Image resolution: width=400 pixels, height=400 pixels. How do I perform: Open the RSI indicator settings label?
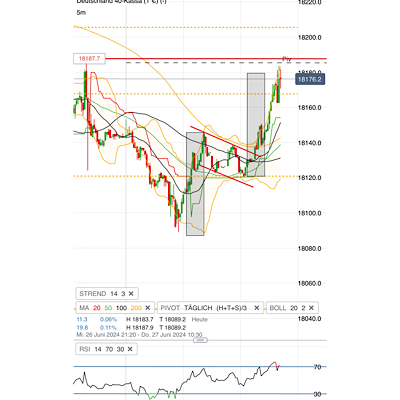click(85, 349)
